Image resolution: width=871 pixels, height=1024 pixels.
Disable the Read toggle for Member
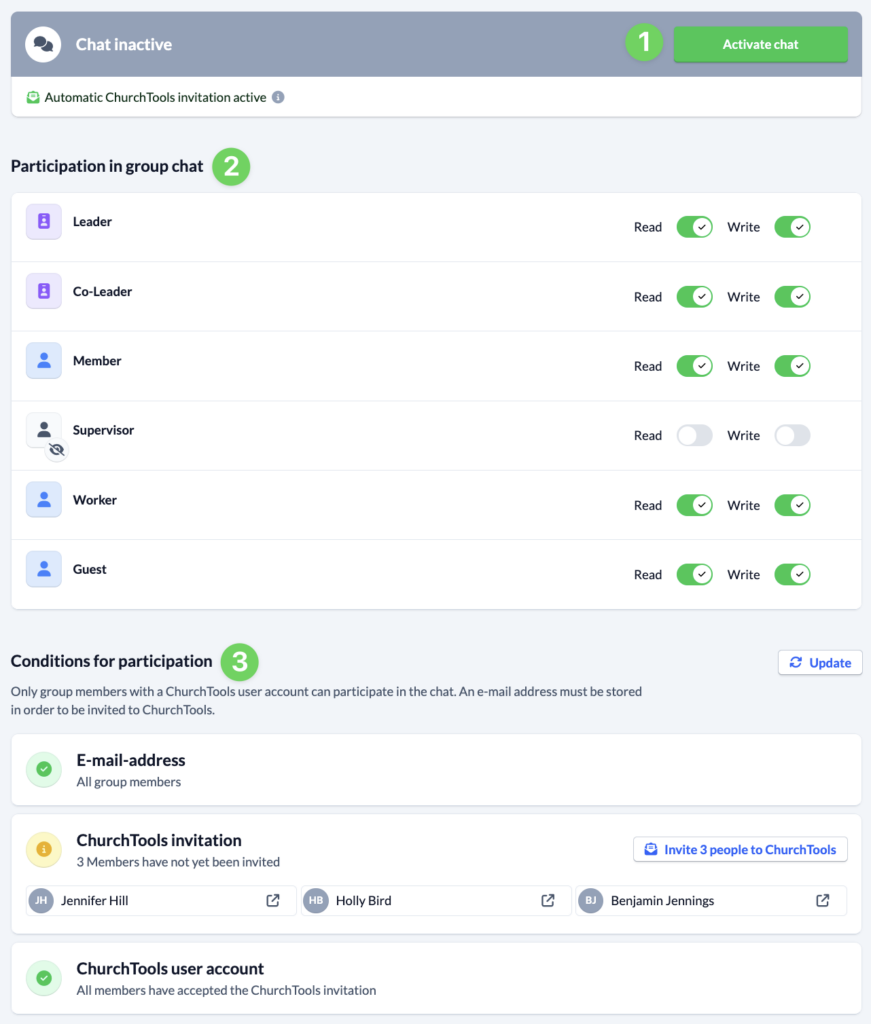coord(694,365)
